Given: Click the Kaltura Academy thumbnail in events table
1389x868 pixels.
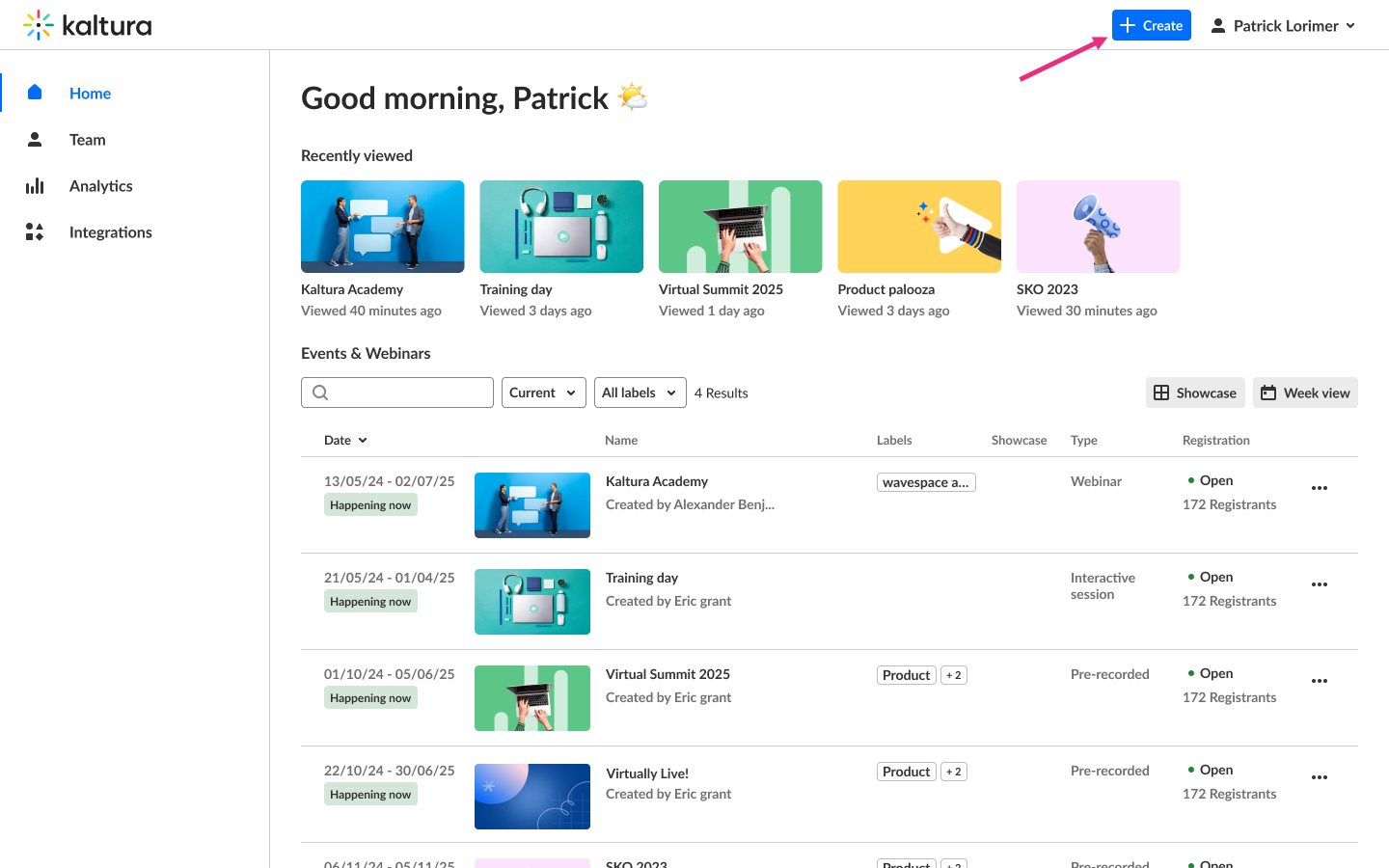Looking at the screenshot, I should pyautogui.click(x=532, y=505).
